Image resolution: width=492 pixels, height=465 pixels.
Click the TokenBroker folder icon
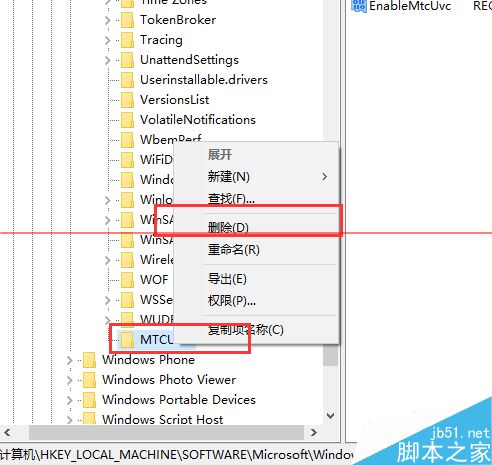[x=127, y=20]
